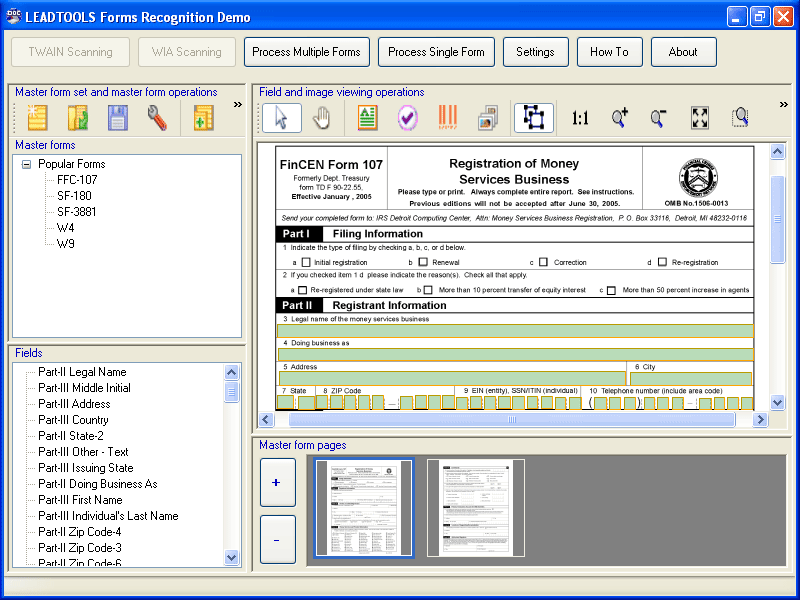Image resolution: width=800 pixels, height=600 pixels.
Task: Collapse the Popular Forms tree node
Action: pyautogui.click(x=26, y=164)
